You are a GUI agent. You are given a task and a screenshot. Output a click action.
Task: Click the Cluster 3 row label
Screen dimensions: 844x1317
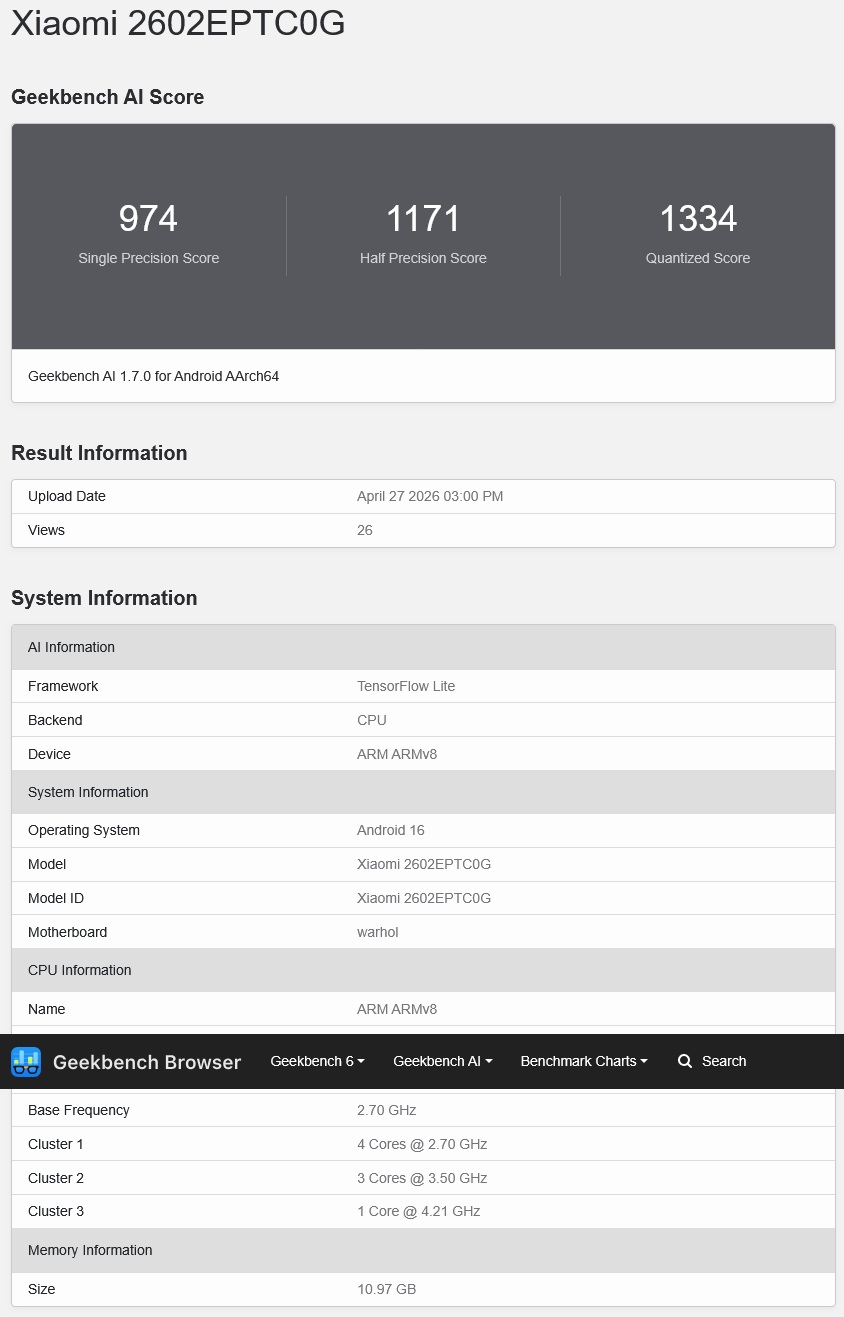(x=56, y=1211)
